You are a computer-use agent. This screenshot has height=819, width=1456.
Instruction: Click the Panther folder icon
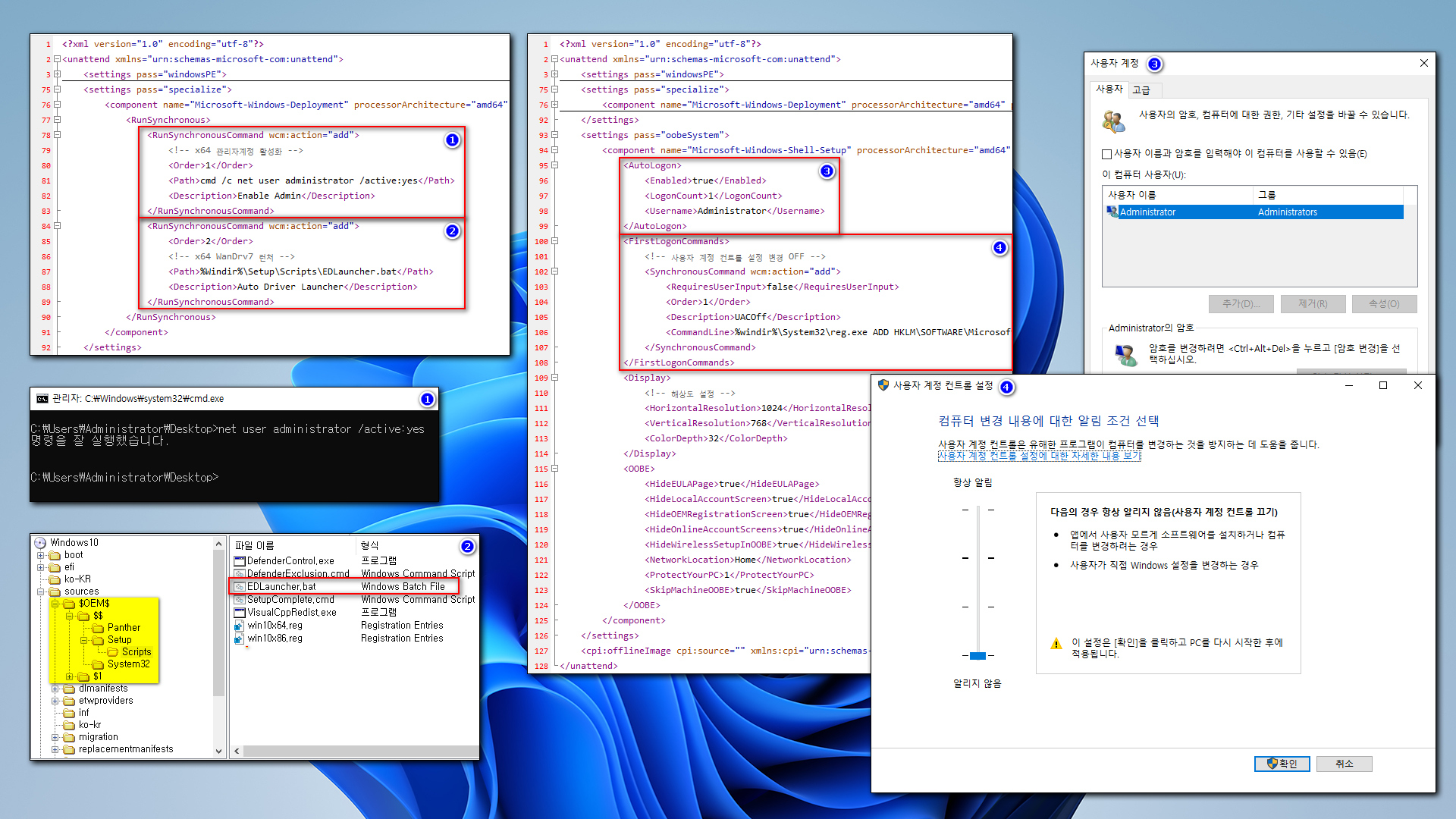[98, 628]
